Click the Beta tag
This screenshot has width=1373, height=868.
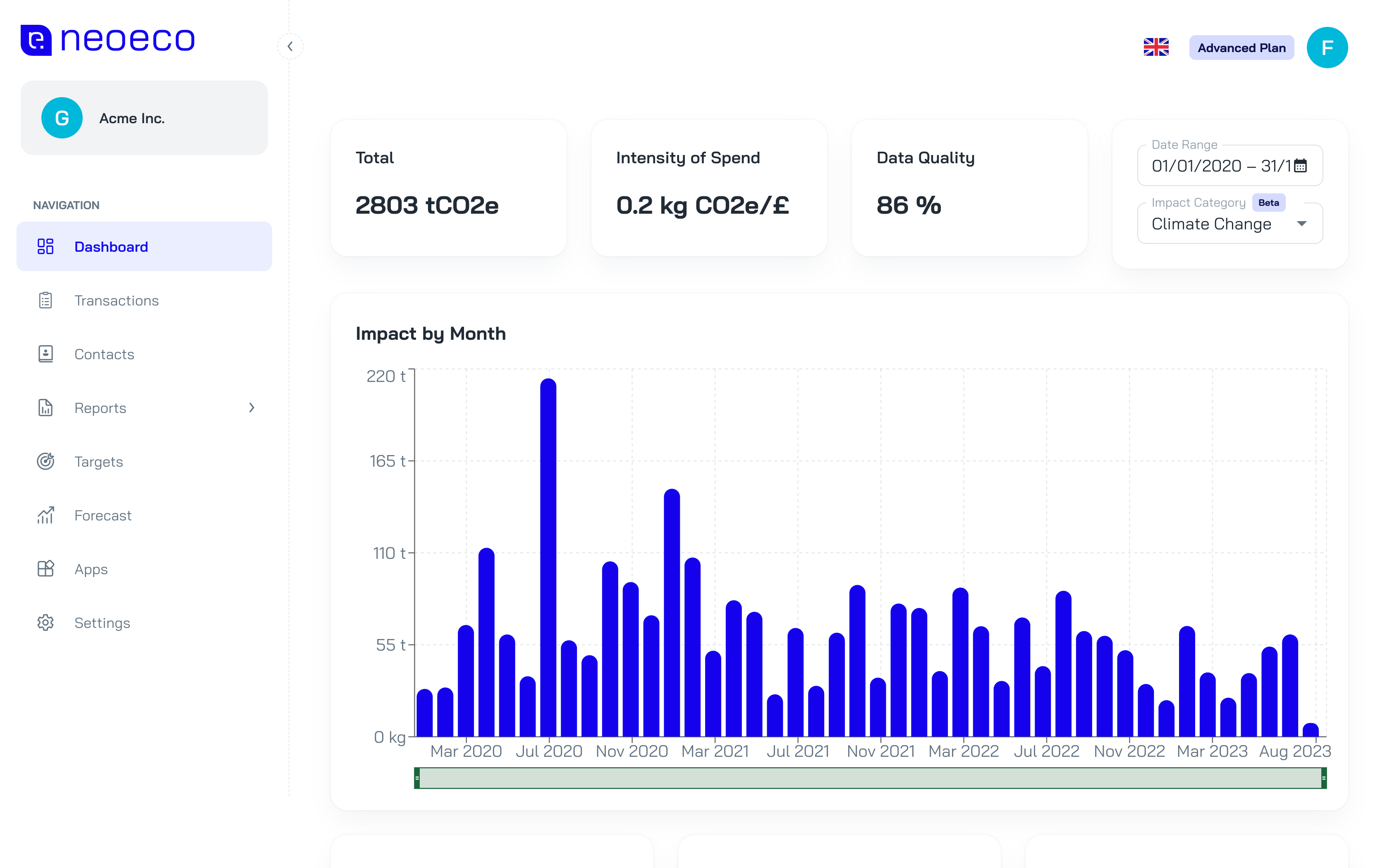coord(1268,203)
